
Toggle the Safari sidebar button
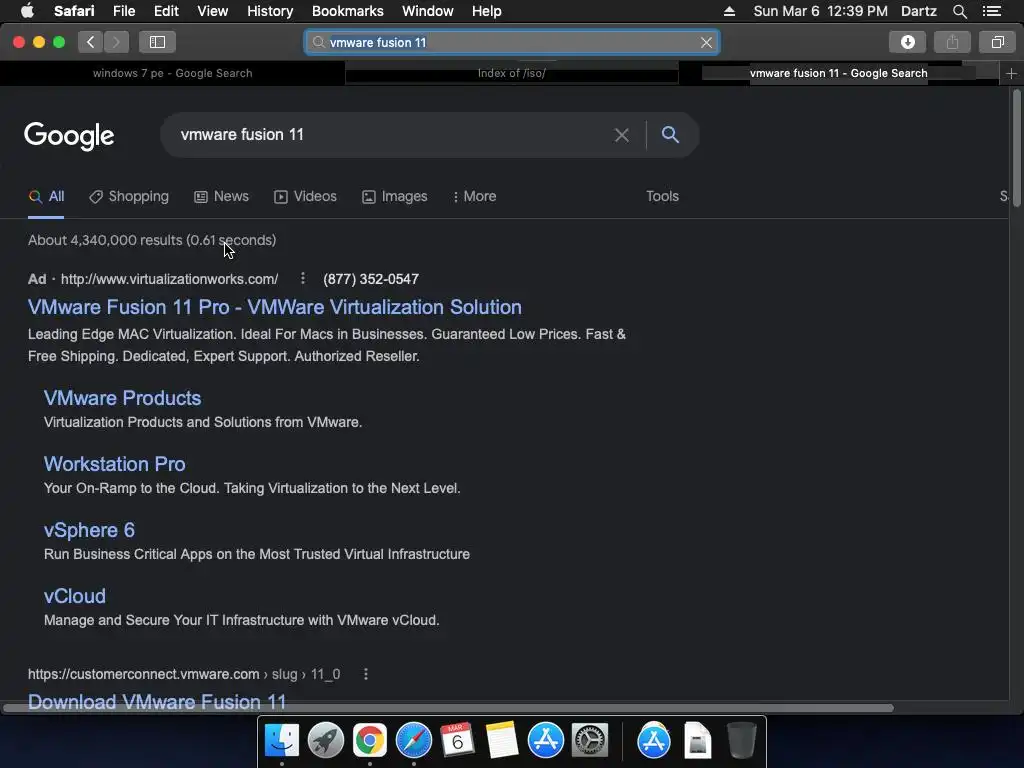[157, 42]
